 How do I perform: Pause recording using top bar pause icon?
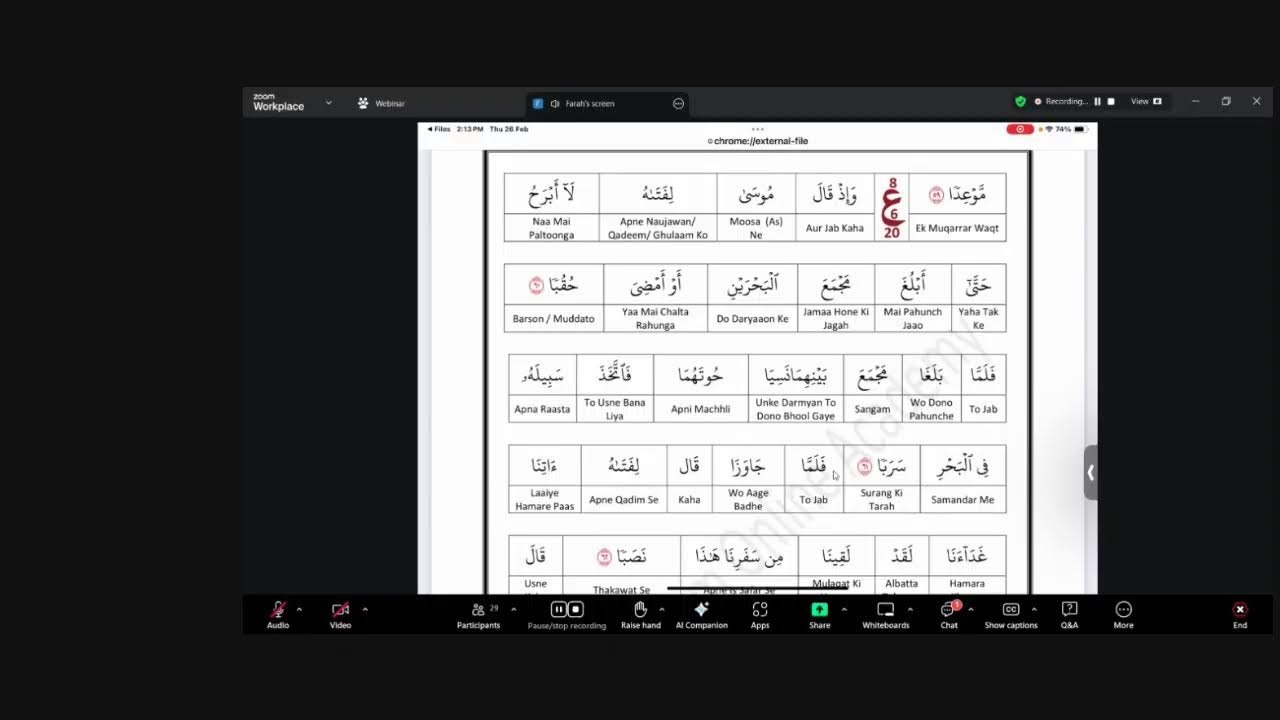1097,101
